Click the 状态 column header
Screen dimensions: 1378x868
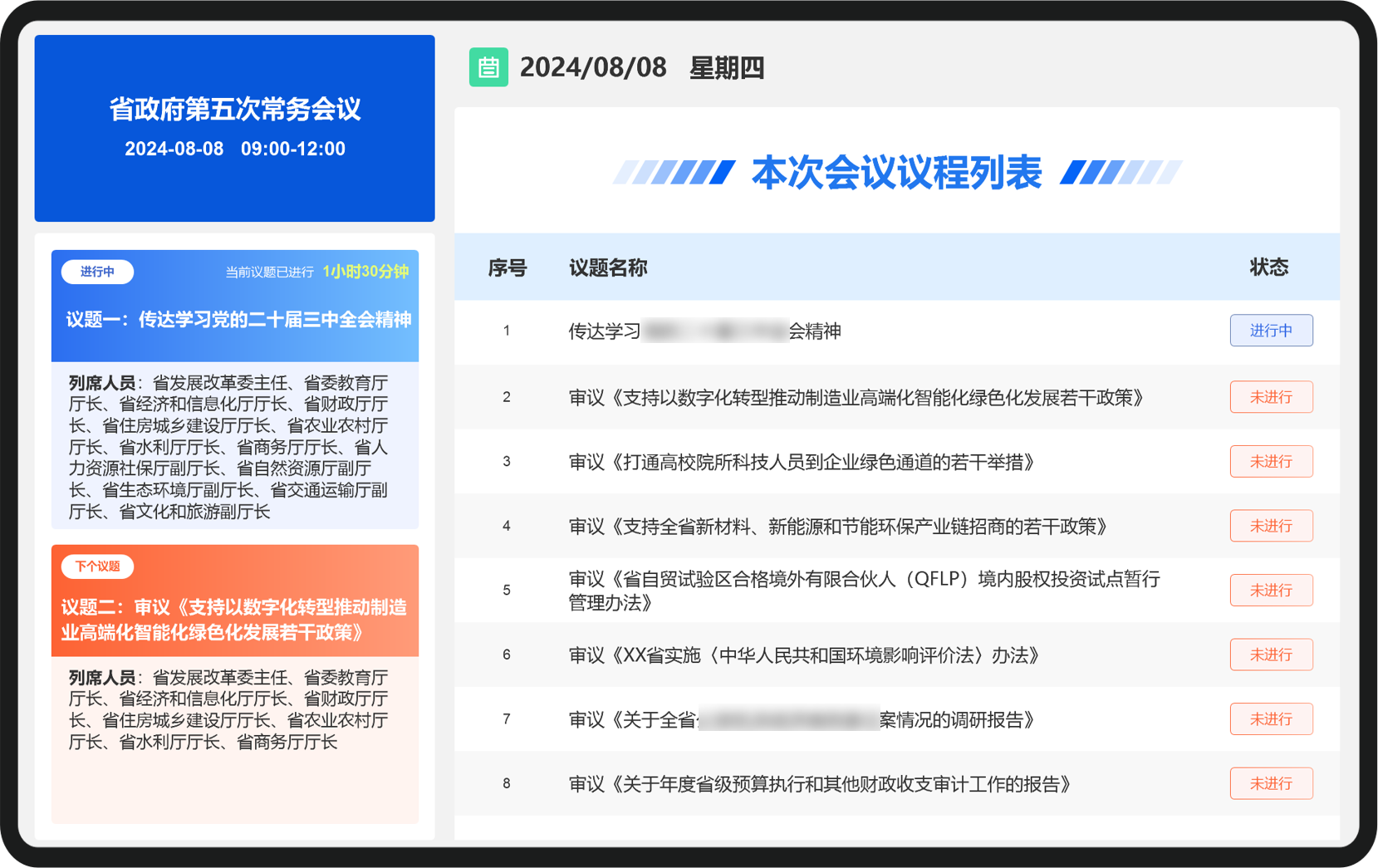click(1269, 267)
